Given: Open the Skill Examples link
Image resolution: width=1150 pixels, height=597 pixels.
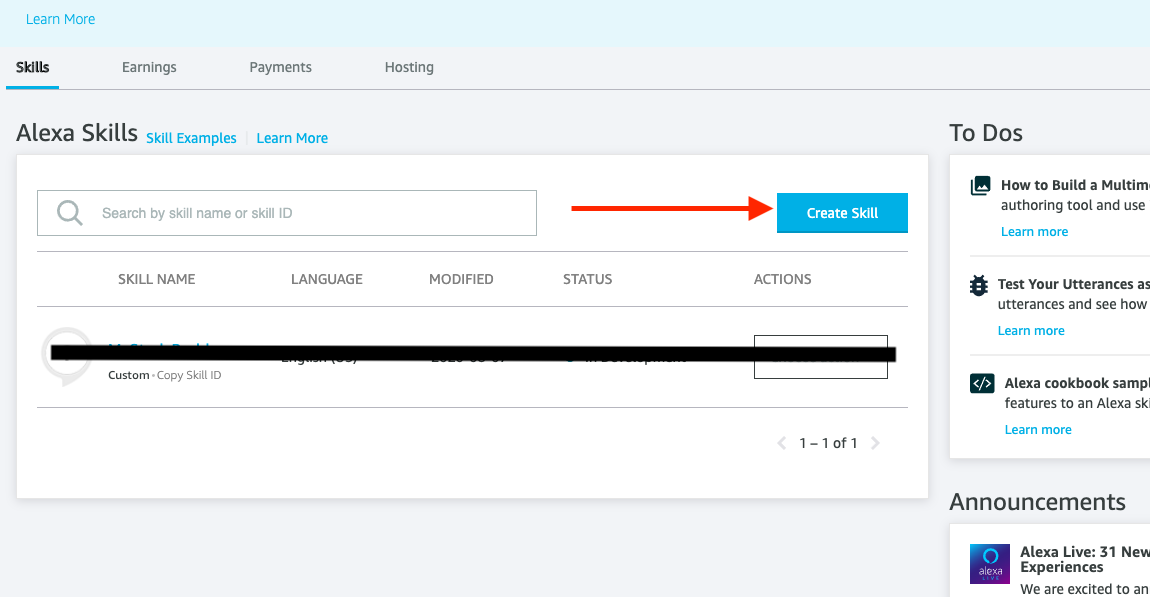Looking at the screenshot, I should click(x=191, y=138).
